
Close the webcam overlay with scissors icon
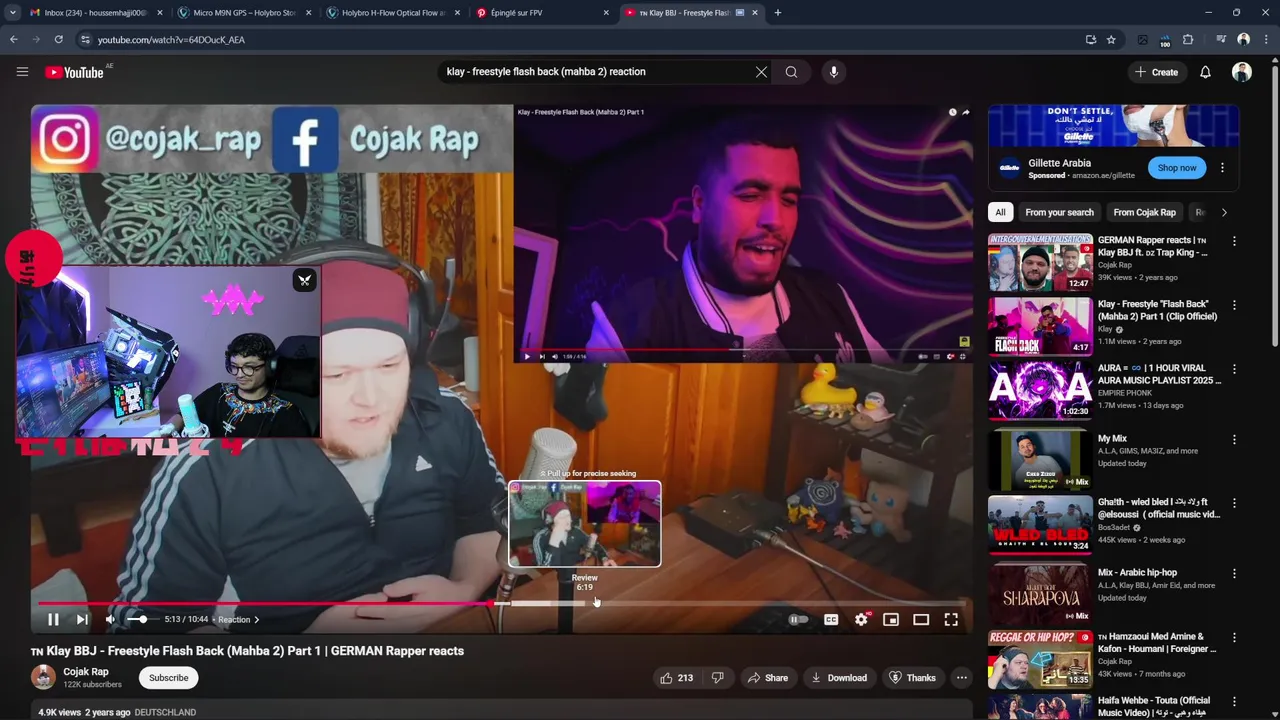(x=305, y=280)
